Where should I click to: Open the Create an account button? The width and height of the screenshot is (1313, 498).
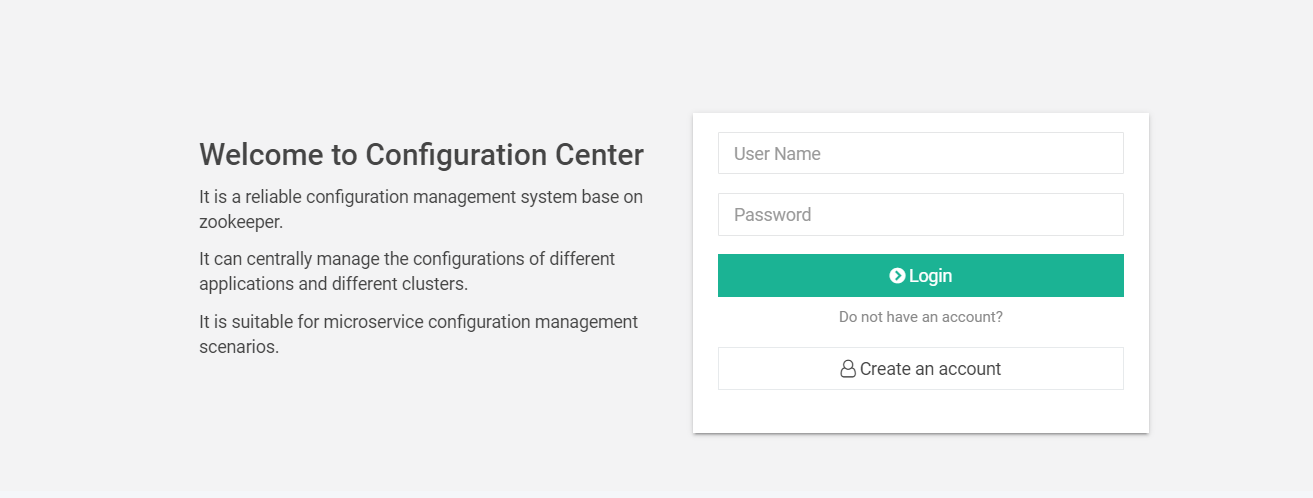point(920,369)
